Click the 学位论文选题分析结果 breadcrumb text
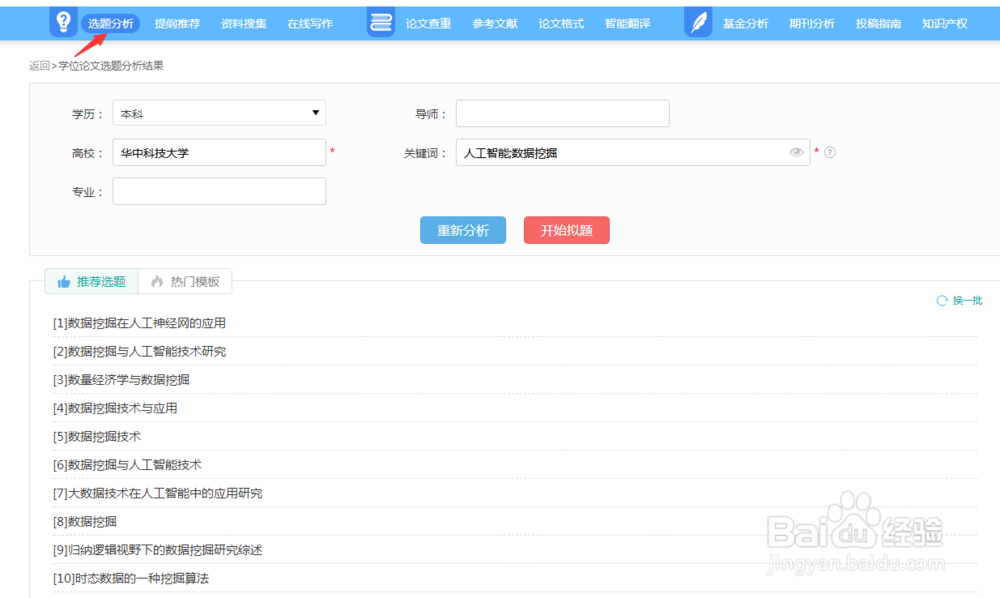The width and height of the screenshot is (1000, 598). (111, 66)
